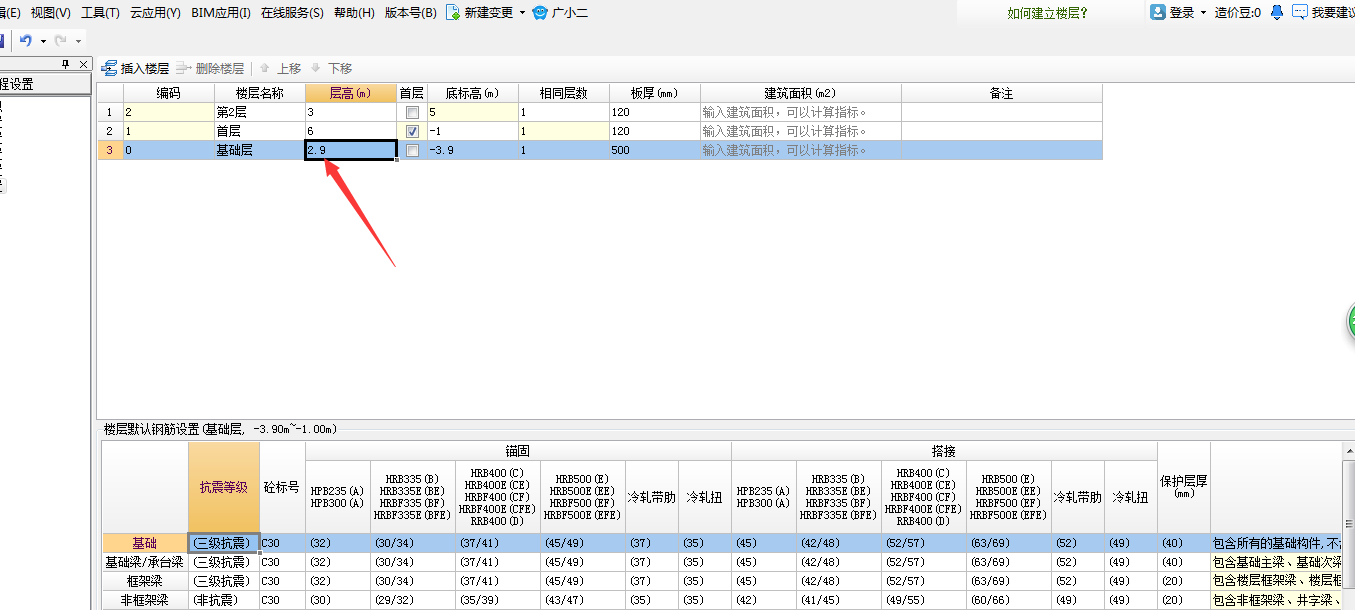Viewport: 1355px width, 610px height.
Task: Click the 造价豆:0 balance label
Action: 1237,13
